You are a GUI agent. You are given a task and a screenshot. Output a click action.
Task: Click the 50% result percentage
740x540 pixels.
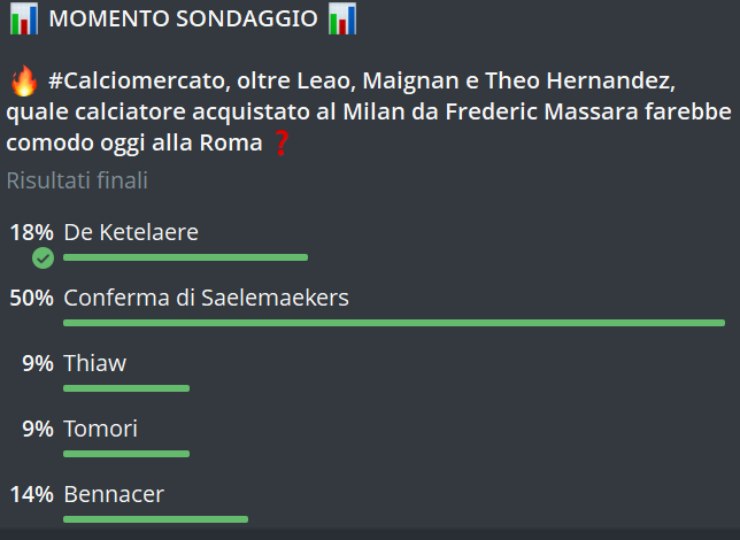pyautogui.click(x=31, y=298)
